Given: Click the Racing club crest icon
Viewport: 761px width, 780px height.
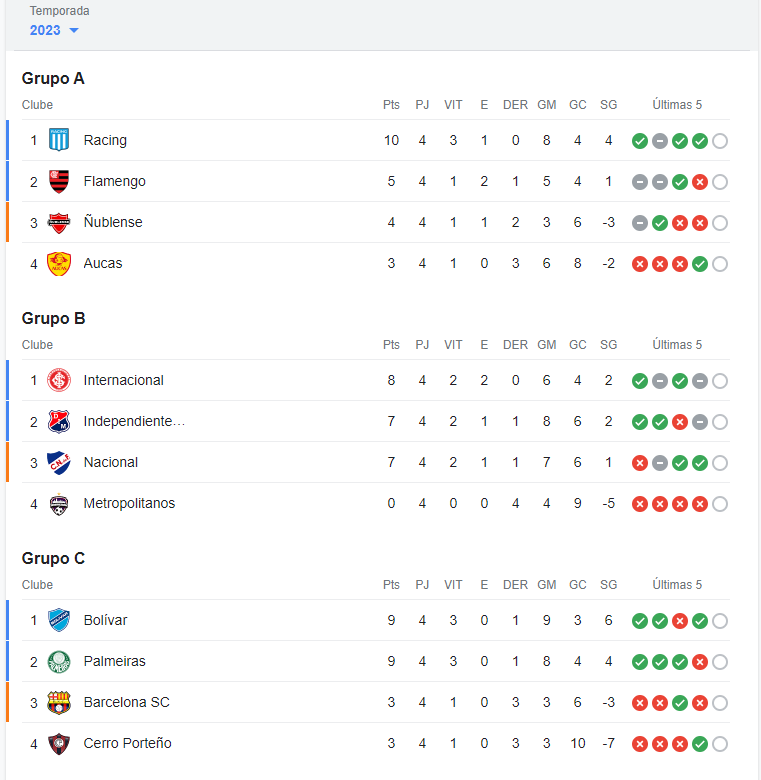Looking at the screenshot, I should (x=59, y=140).
